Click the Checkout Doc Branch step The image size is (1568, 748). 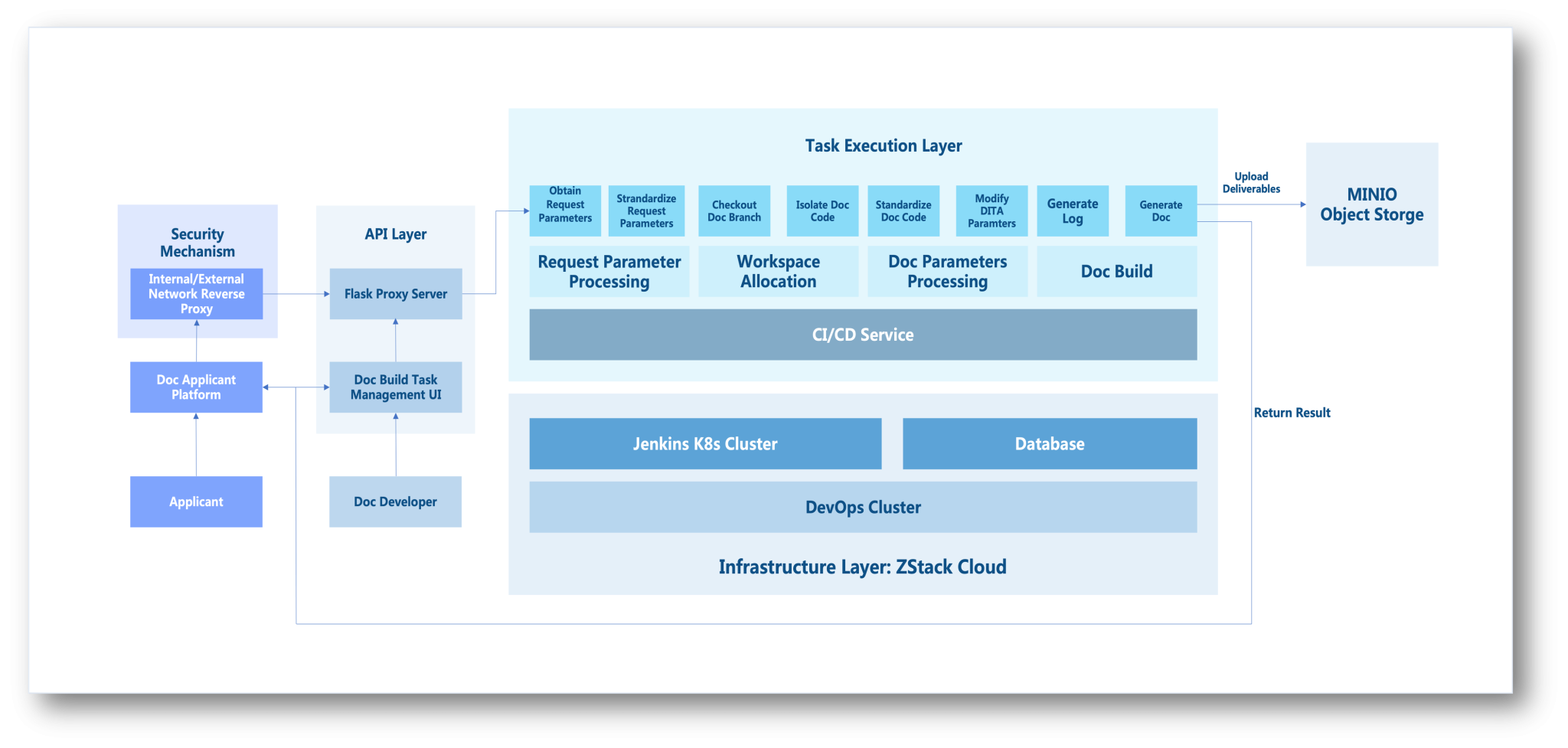click(x=734, y=211)
